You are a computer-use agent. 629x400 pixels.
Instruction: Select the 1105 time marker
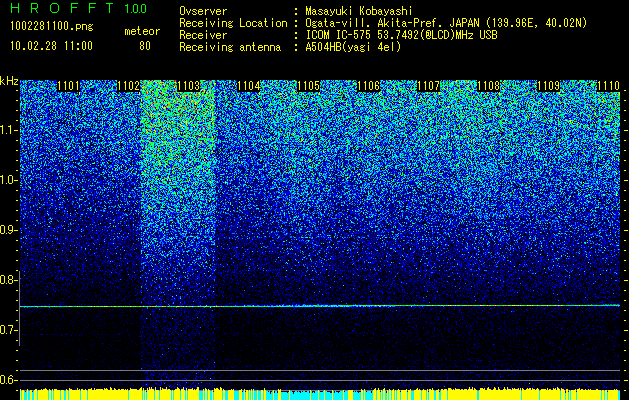point(308,86)
